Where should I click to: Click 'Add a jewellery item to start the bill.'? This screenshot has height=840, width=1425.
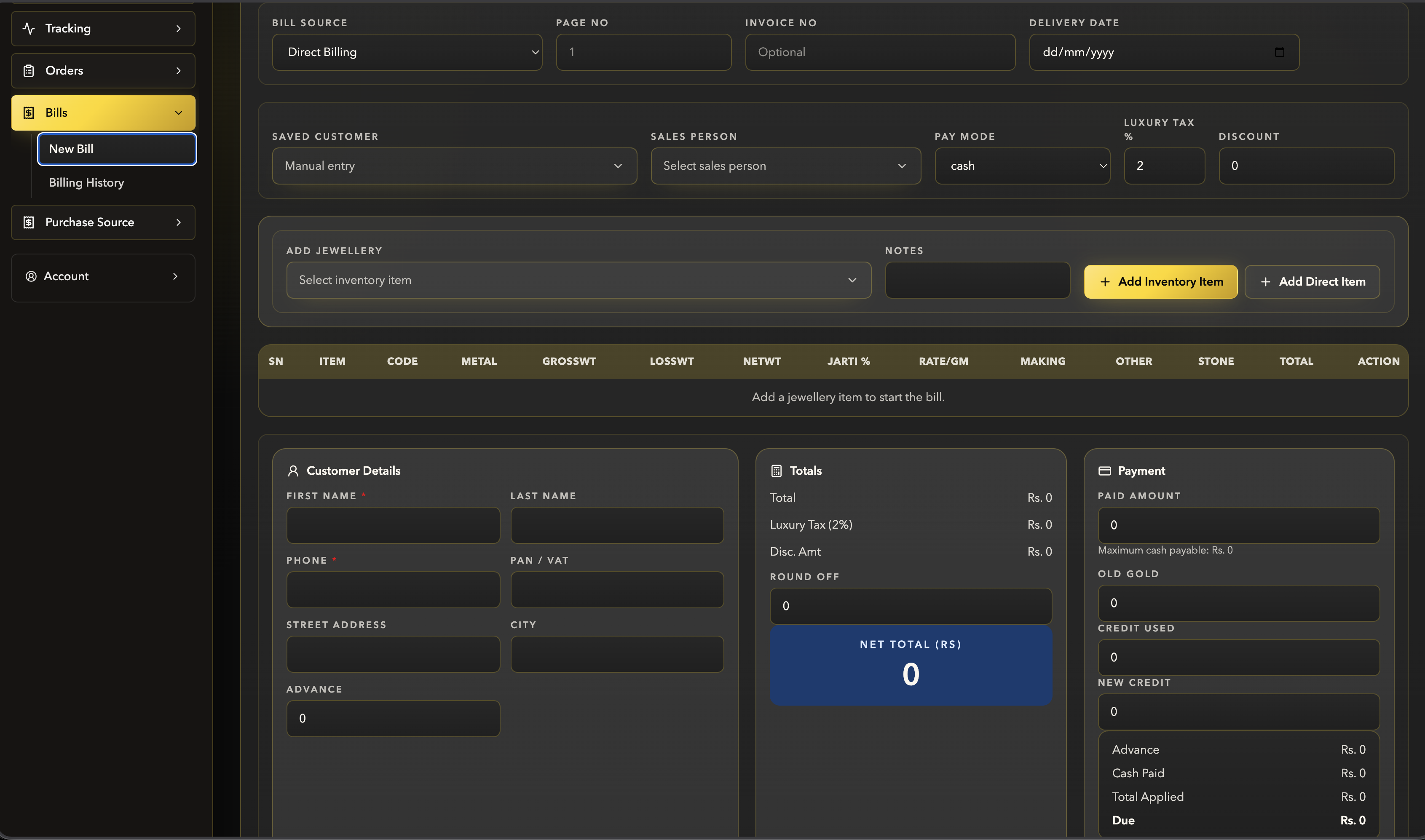(848, 397)
